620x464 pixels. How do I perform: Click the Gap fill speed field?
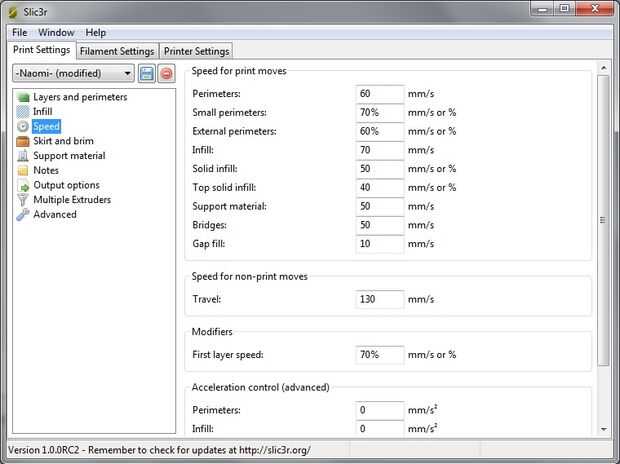coord(380,244)
